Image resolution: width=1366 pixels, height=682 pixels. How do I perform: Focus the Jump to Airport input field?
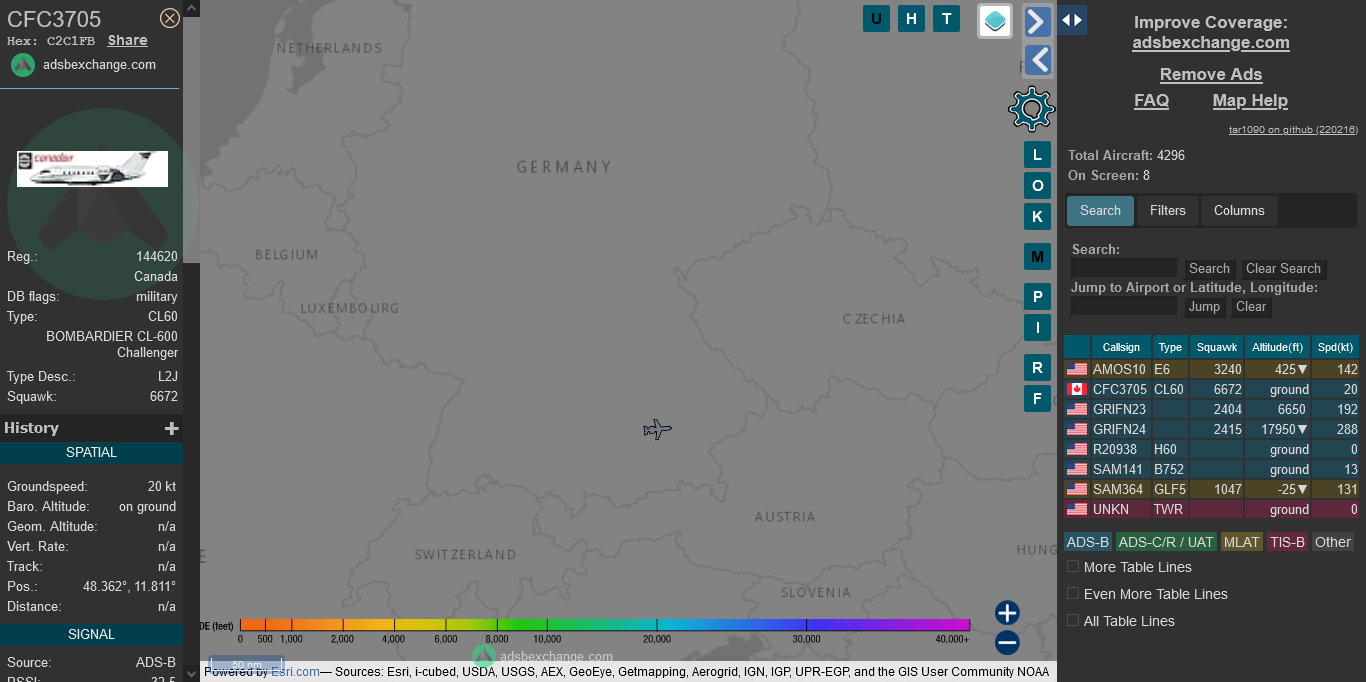pyautogui.click(x=1124, y=306)
